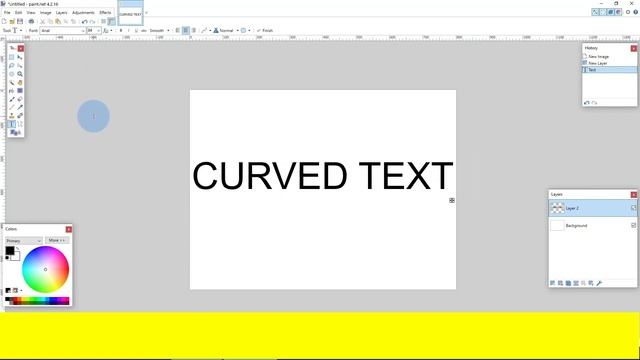Screen dimensions: 640x360
Task: Click the Save icon in toolbar
Action: [x=20, y=21]
